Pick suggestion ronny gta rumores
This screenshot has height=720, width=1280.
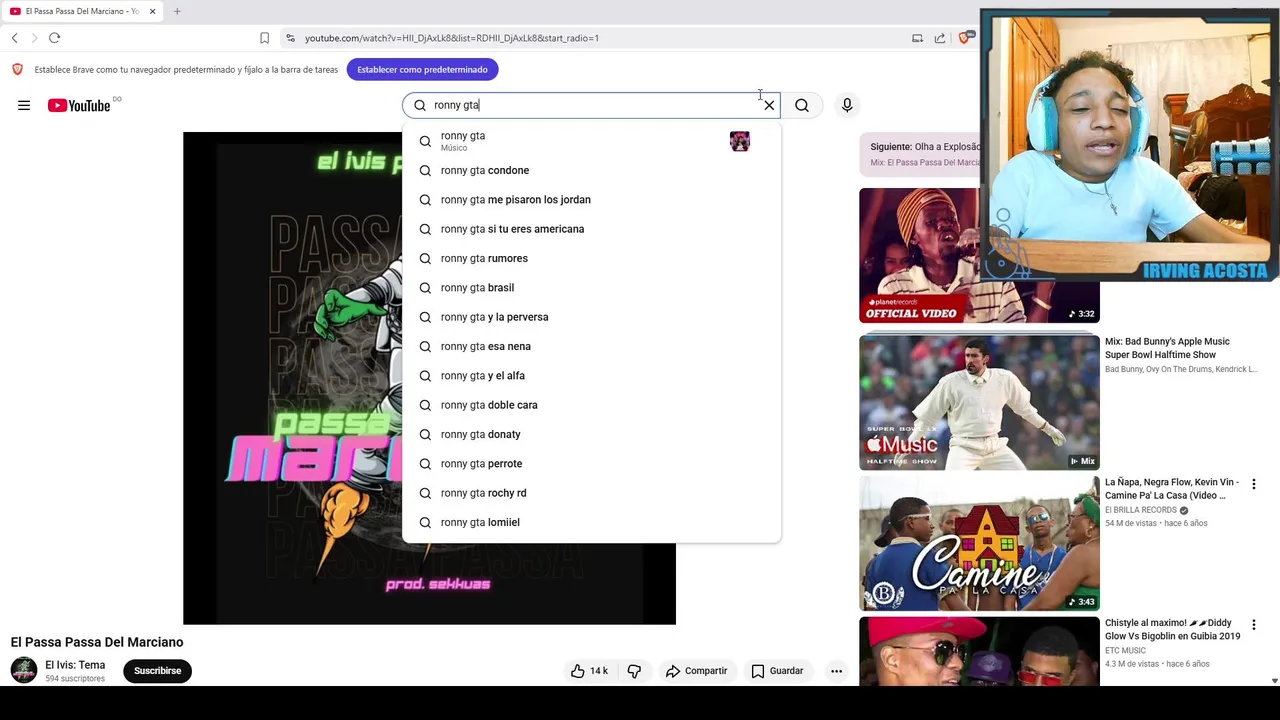click(591, 258)
